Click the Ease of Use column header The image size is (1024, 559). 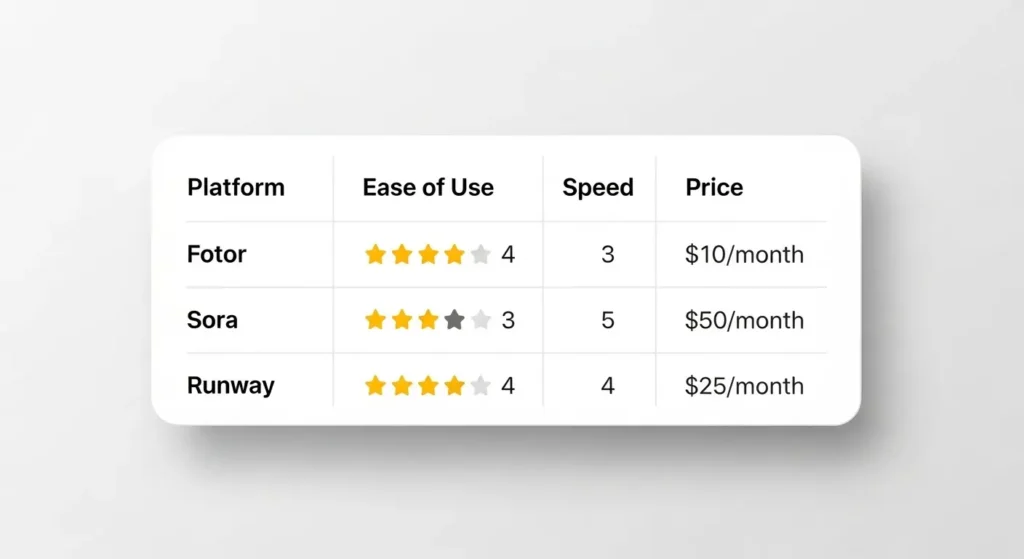point(428,187)
